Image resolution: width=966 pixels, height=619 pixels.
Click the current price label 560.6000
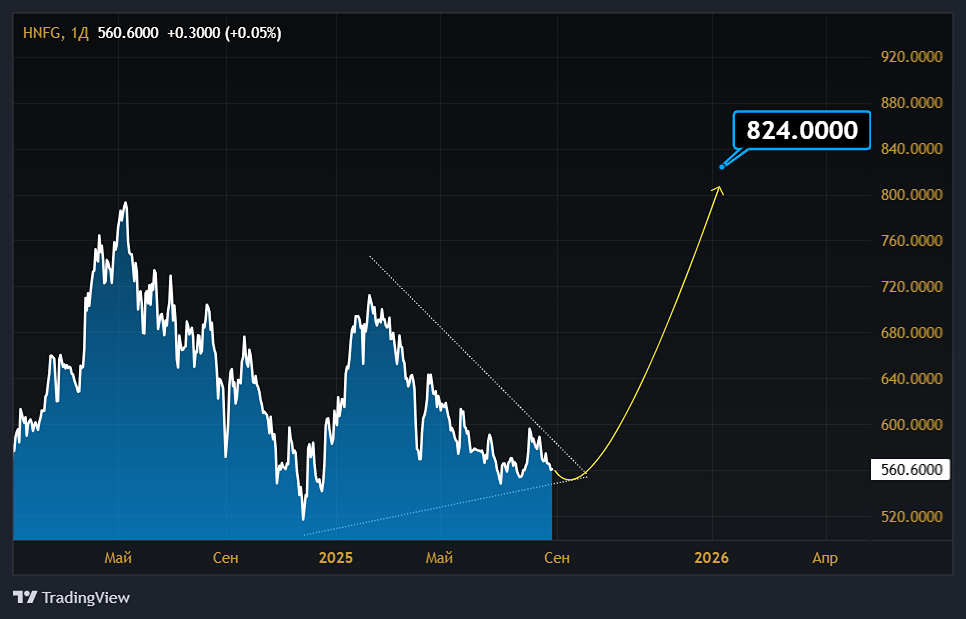(x=911, y=470)
